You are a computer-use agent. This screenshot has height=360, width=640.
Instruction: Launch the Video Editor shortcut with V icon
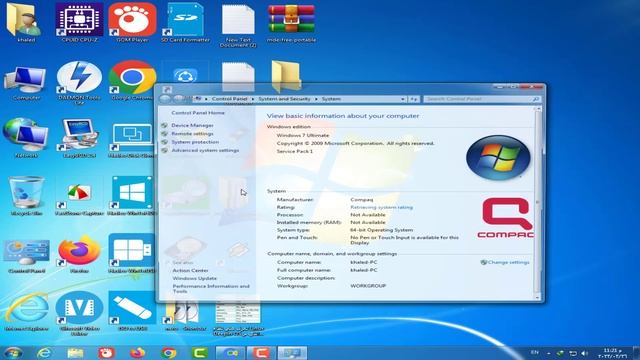(x=79, y=313)
